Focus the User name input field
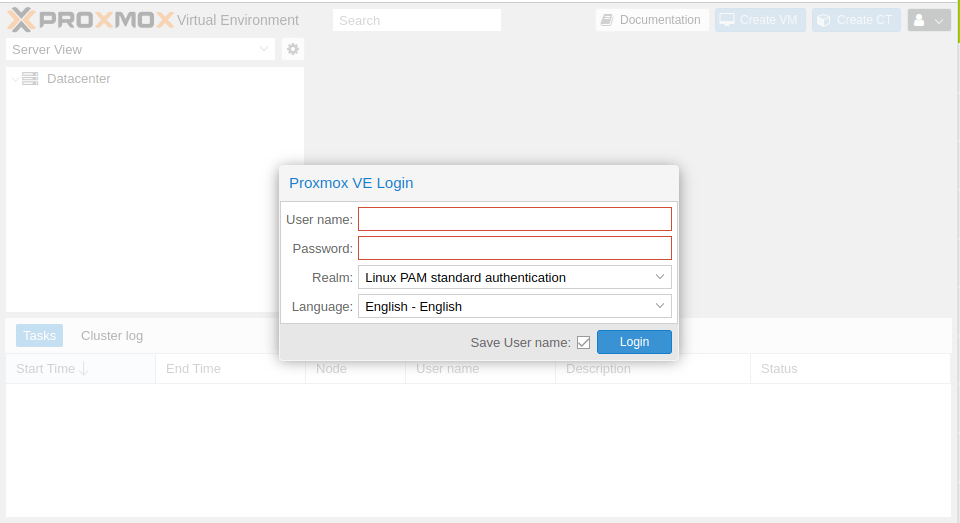This screenshot has width=960, height=523. [x=515, y=219]
